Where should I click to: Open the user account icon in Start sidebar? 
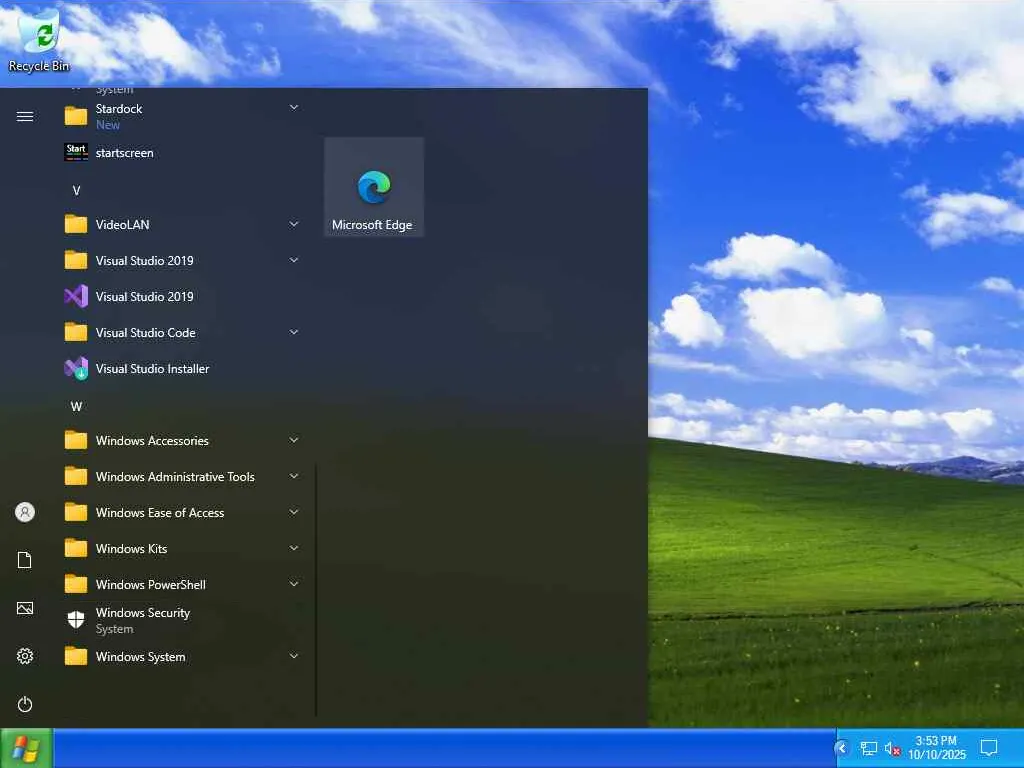[25, 512]
